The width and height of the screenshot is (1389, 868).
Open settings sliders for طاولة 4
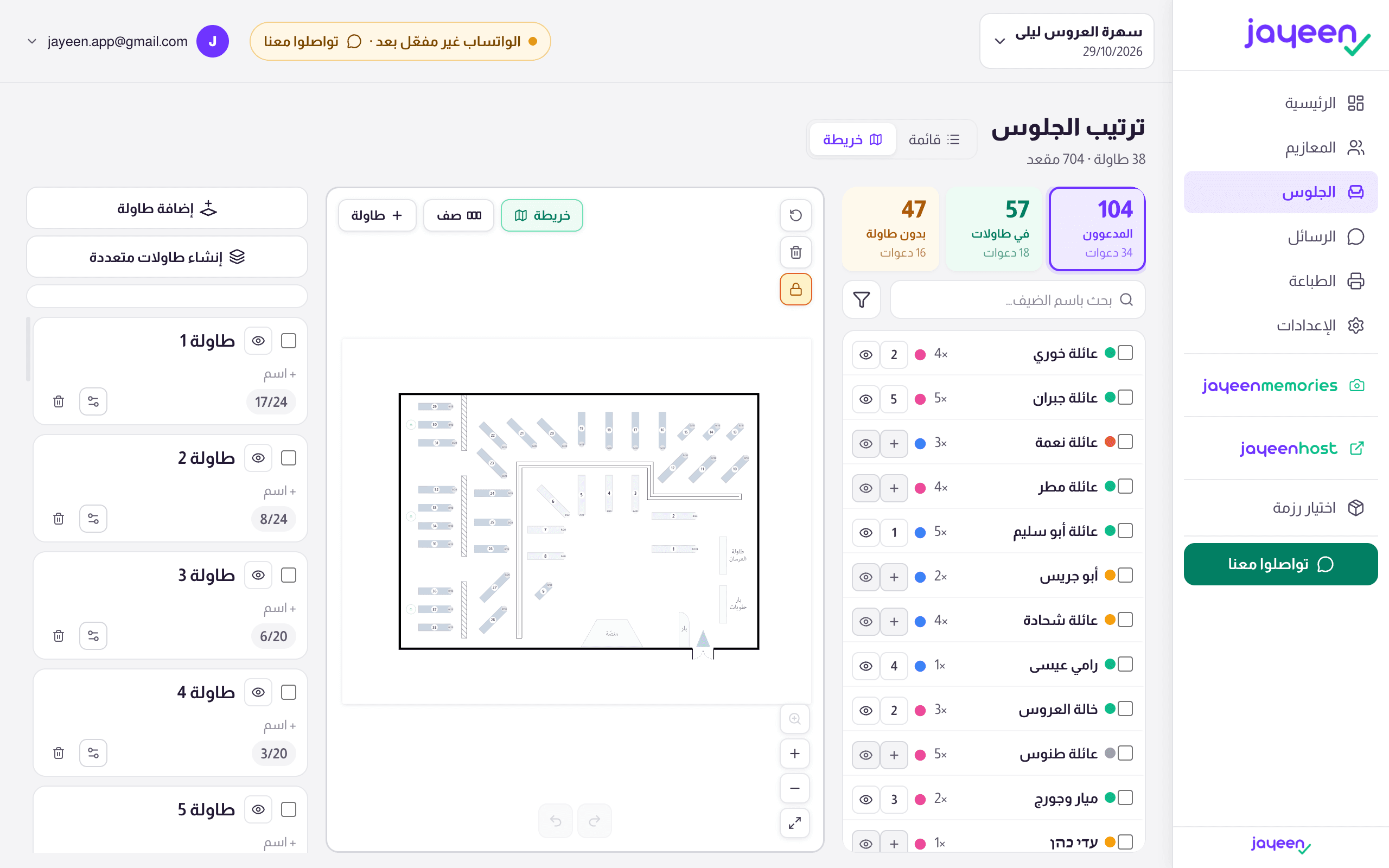coord(93,752)
